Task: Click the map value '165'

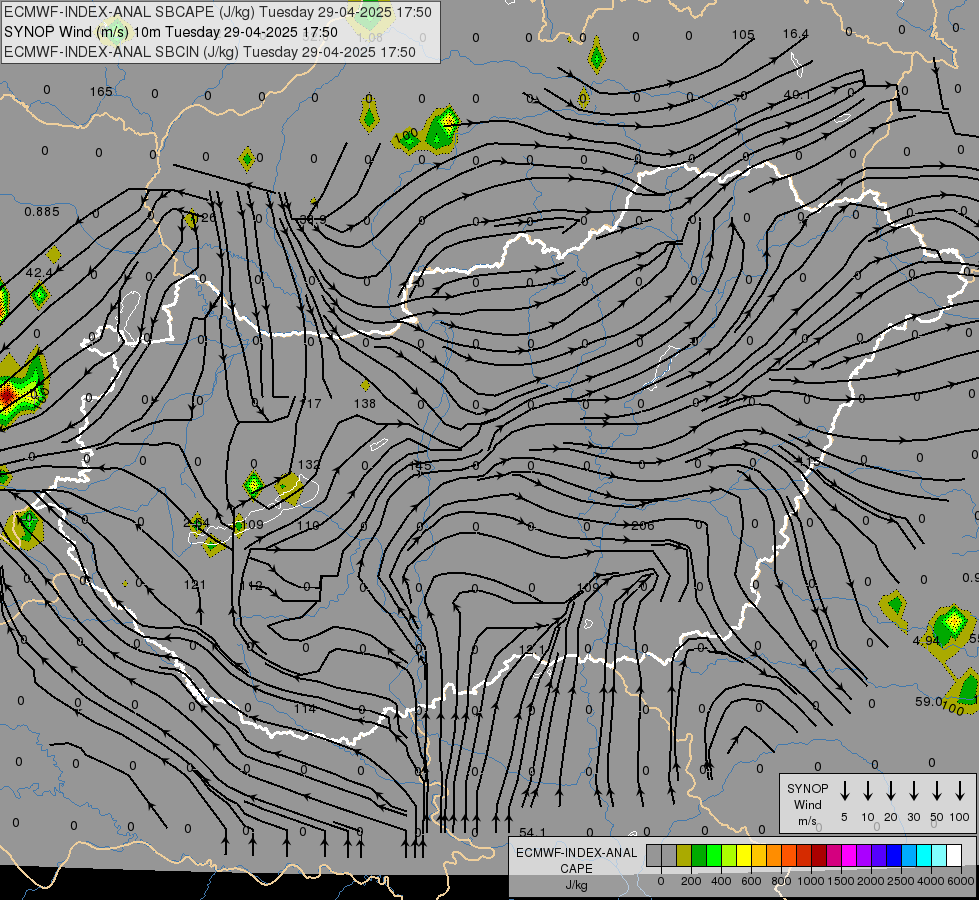Action: coord(101,92)
